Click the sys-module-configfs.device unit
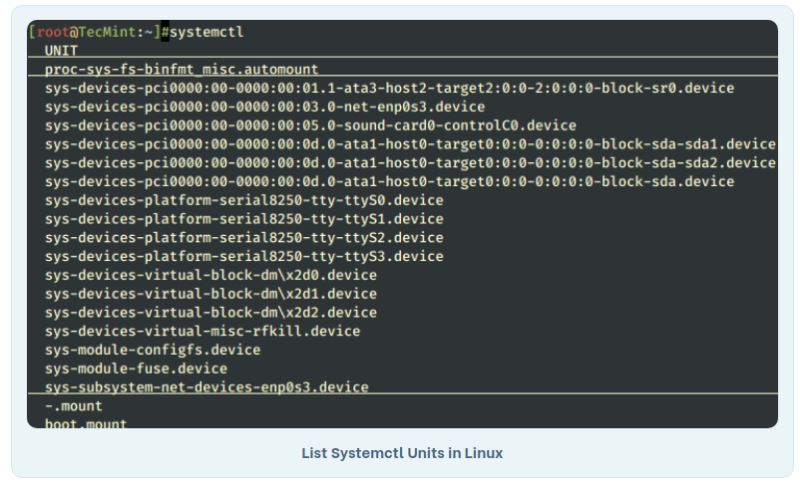800x483 pixels. [152, 350]
